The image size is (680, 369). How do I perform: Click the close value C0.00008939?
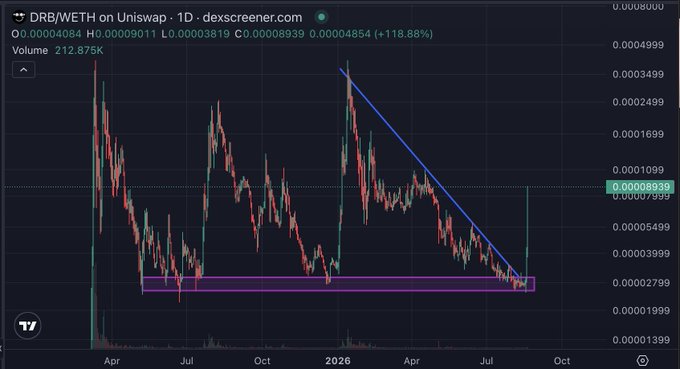tap(269, 34)
